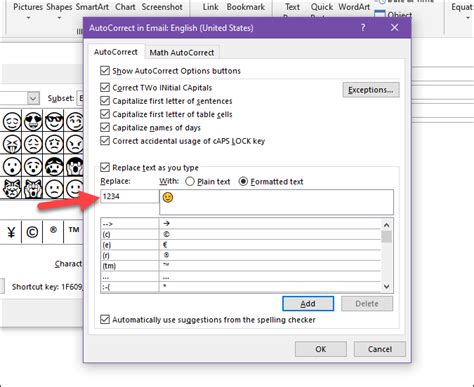Insert a Chart from the ribbon
Viewport: 474px width, 387px height.
[x=125, y=7]
